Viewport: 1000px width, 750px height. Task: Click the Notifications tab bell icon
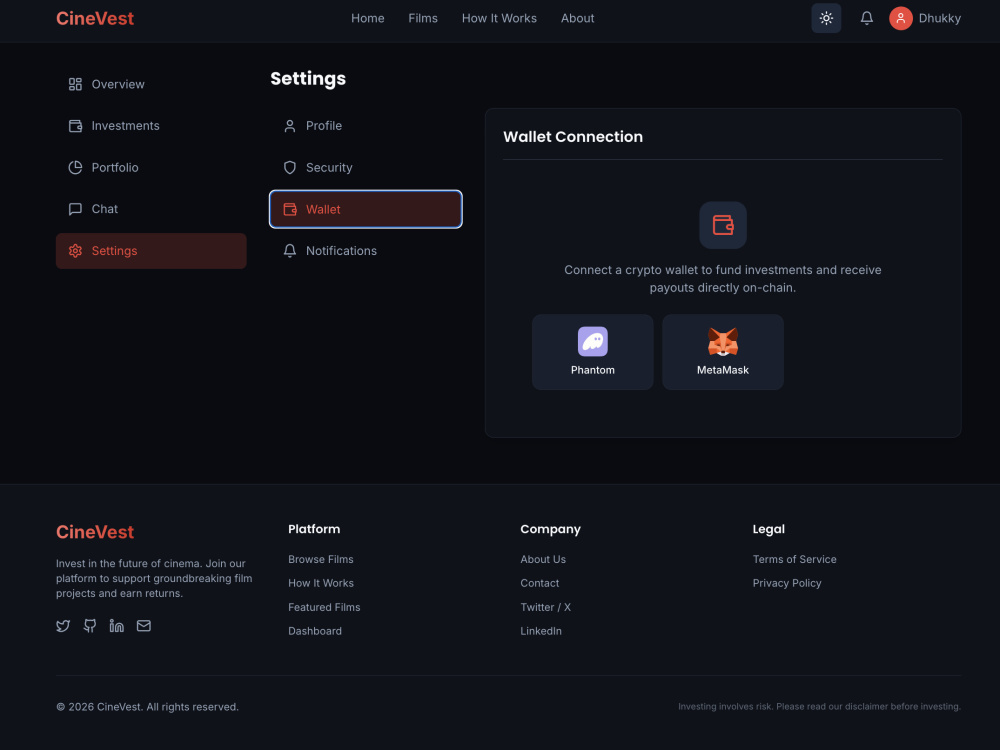290,251
